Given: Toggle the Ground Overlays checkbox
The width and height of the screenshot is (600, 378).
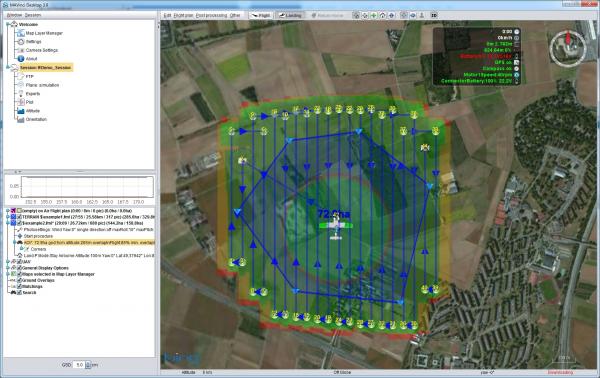Looking at the screenshot, I should tap(19, 280).
